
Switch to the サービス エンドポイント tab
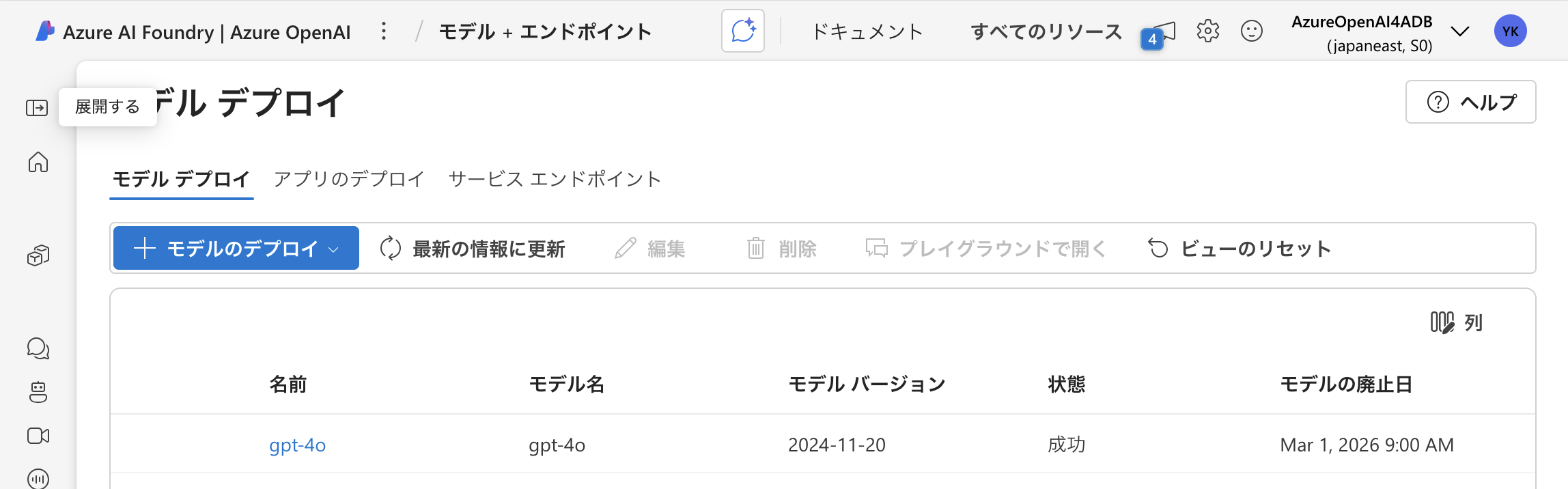554,179
